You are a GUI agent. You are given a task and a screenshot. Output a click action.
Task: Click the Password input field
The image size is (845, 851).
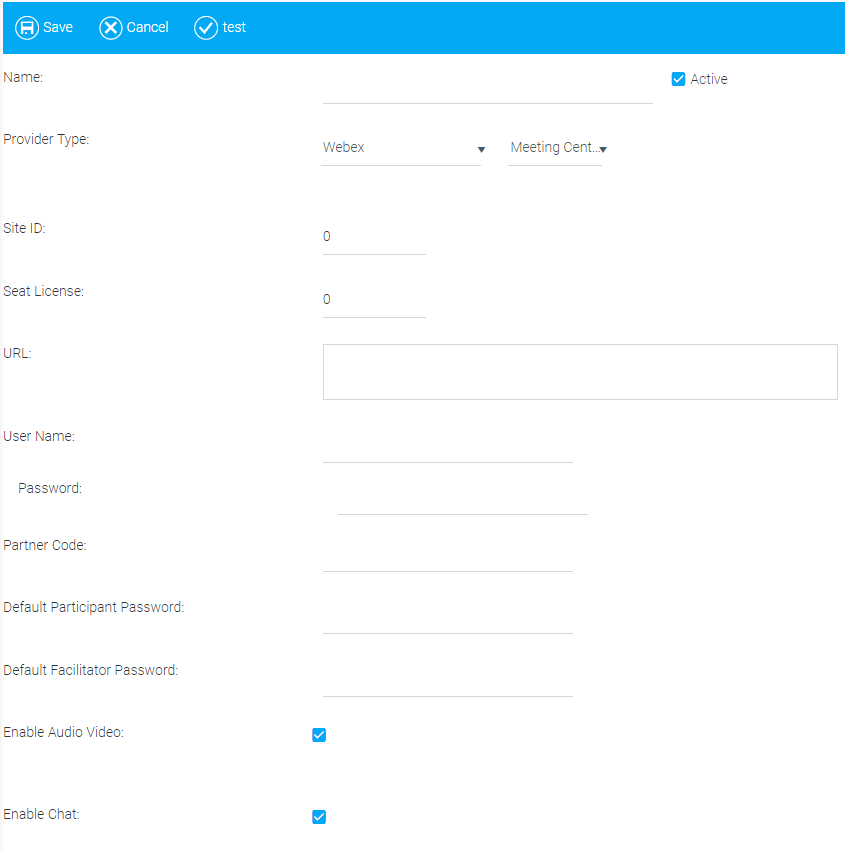click(462, 501)
